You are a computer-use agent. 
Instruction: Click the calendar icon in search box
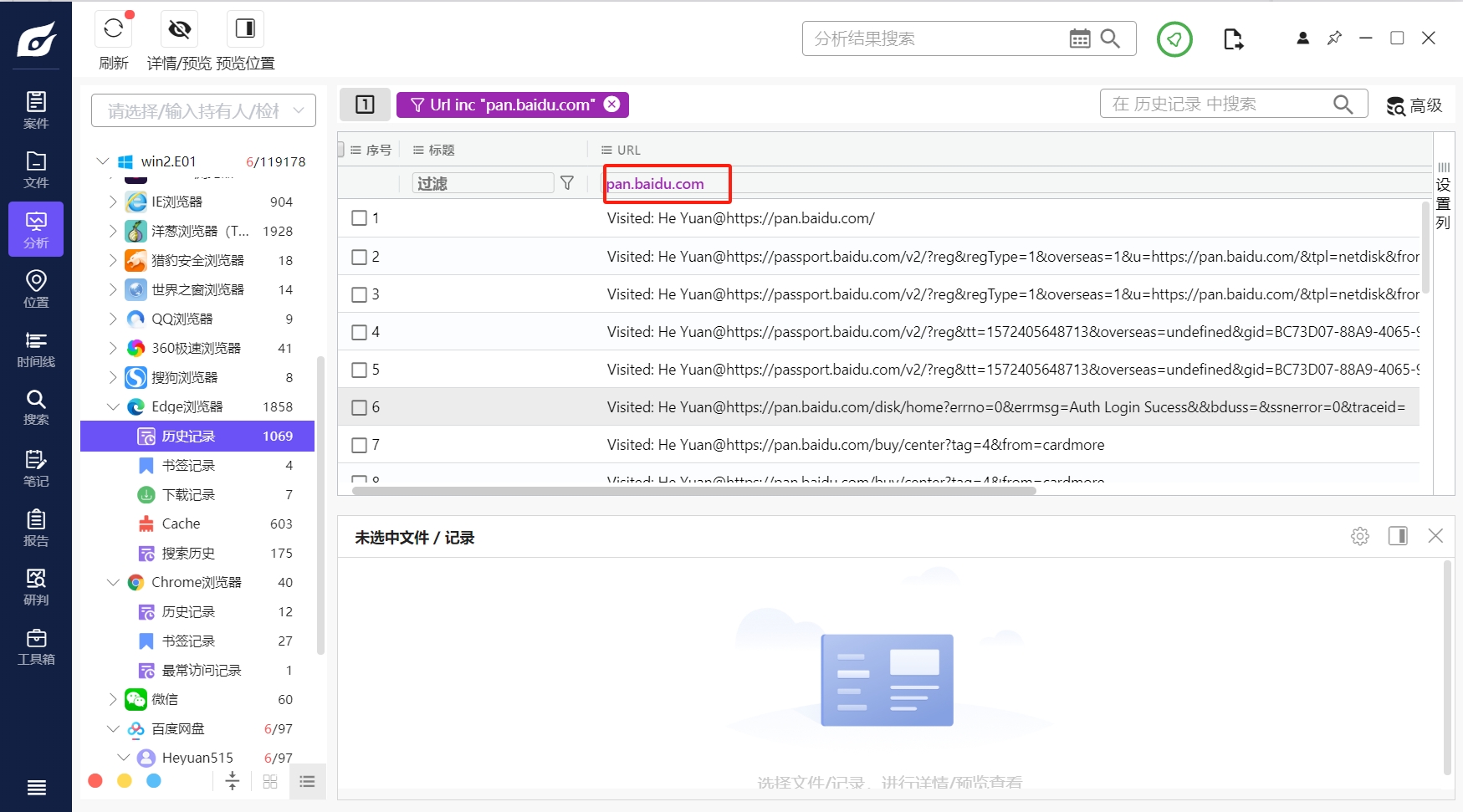coord(1080,38)
